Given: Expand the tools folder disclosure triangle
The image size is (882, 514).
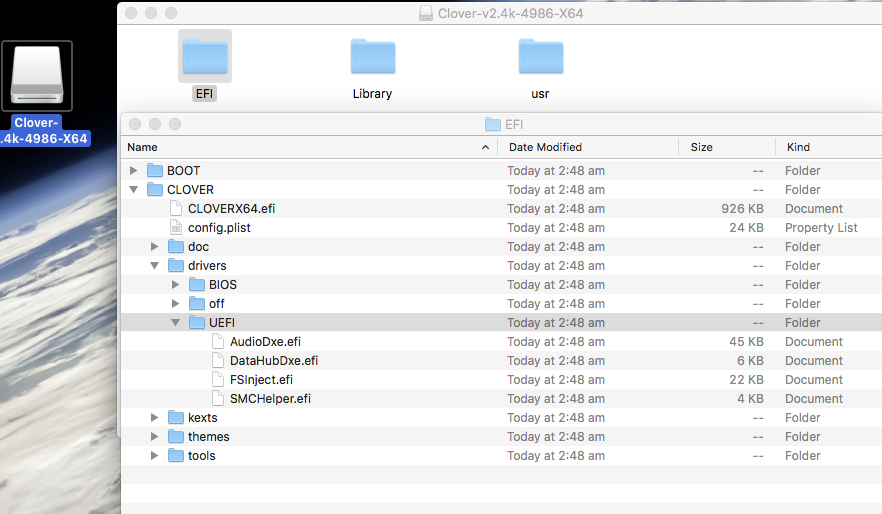Looking at the screenshot, I should coord(154,456).
